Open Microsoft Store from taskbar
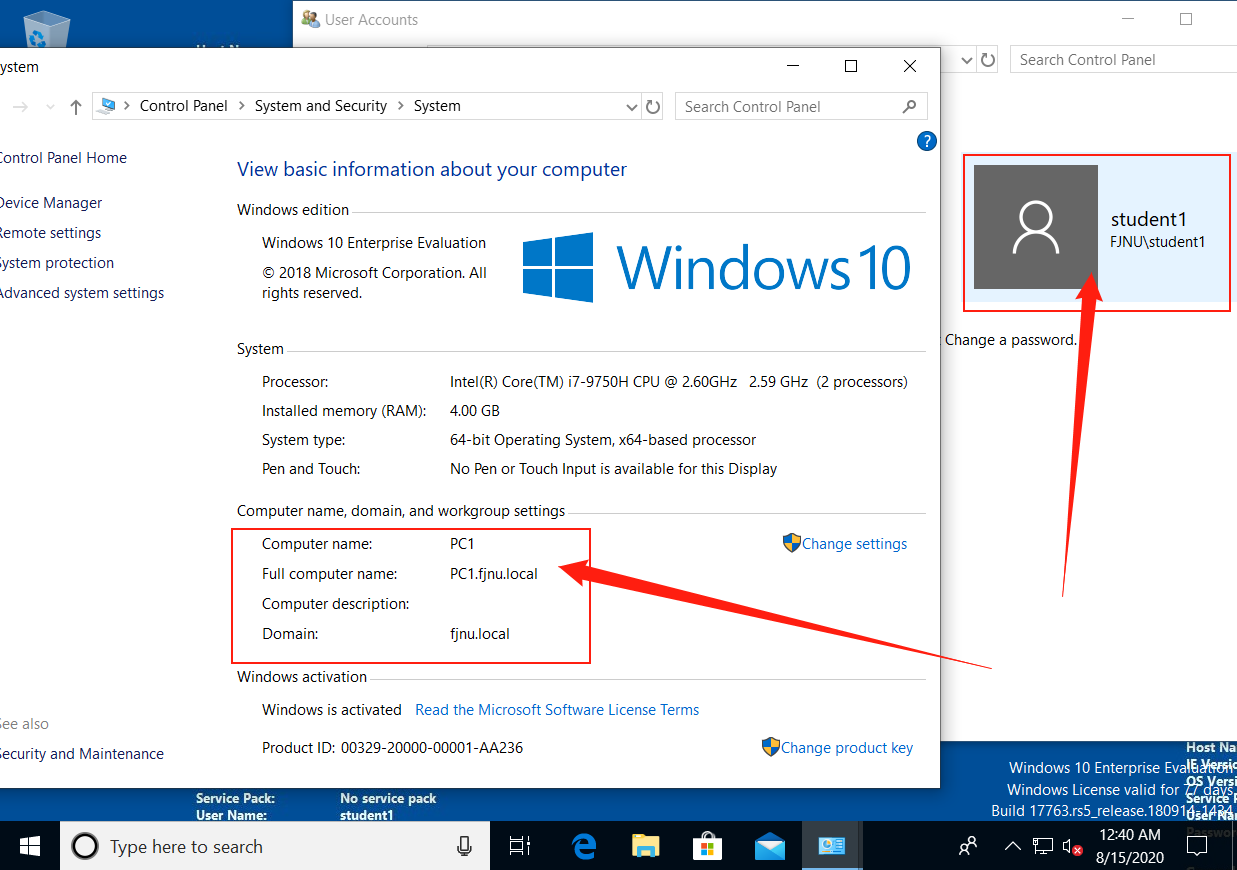 tap(708, 846)
